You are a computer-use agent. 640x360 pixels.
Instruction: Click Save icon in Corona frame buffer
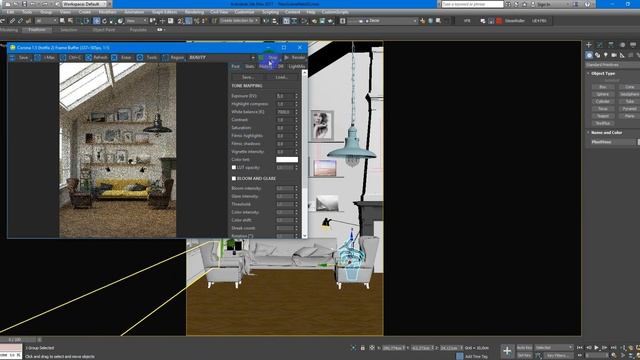tap(19, 58)
